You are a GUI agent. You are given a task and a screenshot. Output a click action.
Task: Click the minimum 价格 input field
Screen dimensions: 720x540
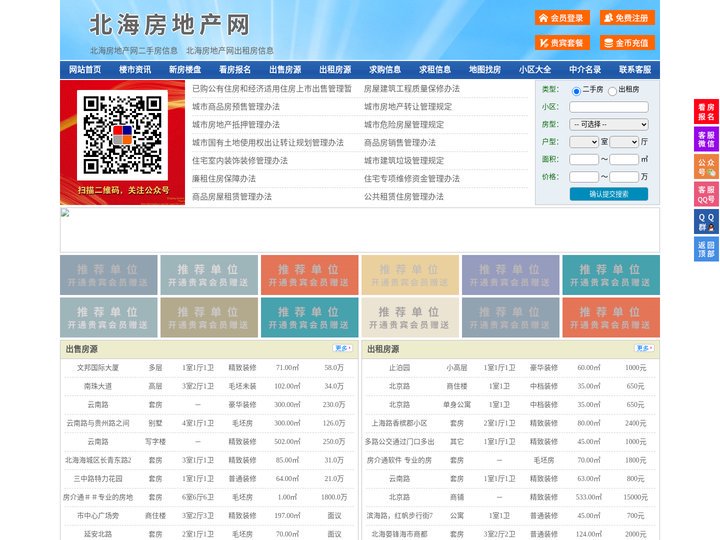584,177
